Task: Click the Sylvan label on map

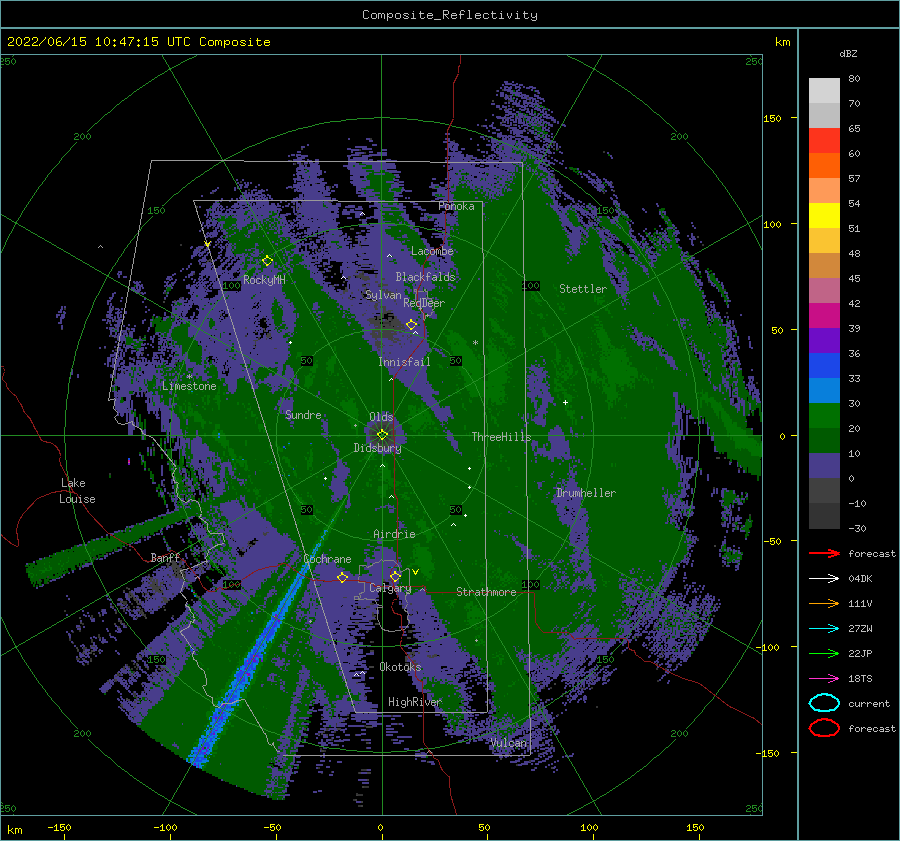Action: click(x=383, y=295)
